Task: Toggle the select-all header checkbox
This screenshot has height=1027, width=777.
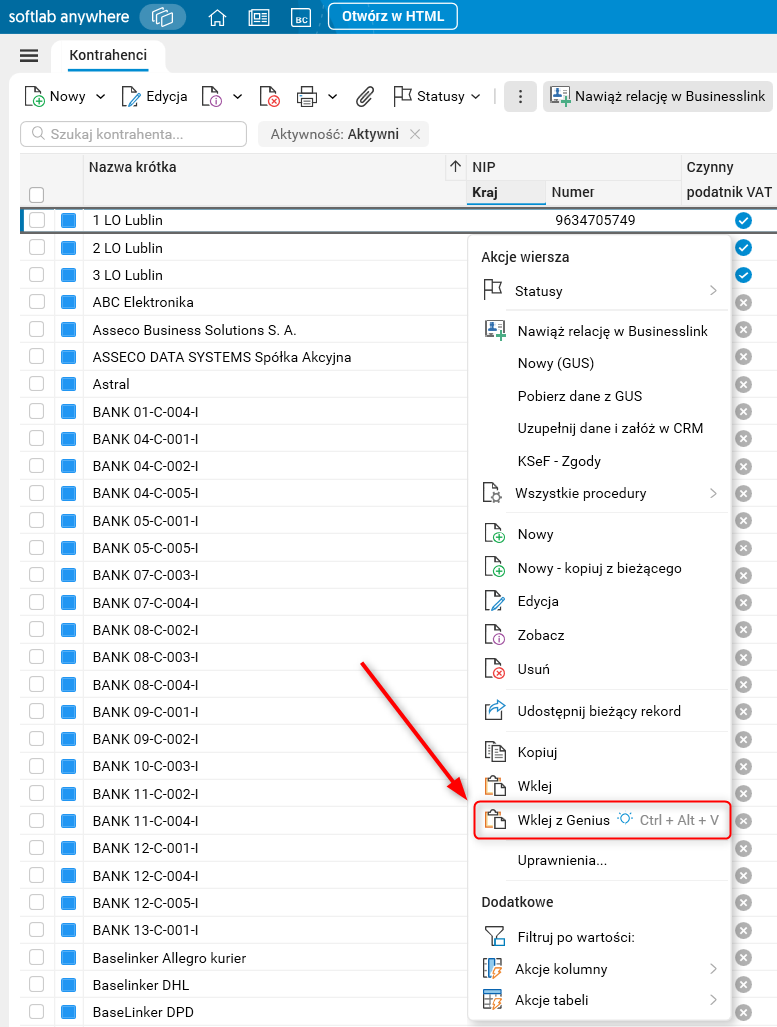Action: point(37,195)
